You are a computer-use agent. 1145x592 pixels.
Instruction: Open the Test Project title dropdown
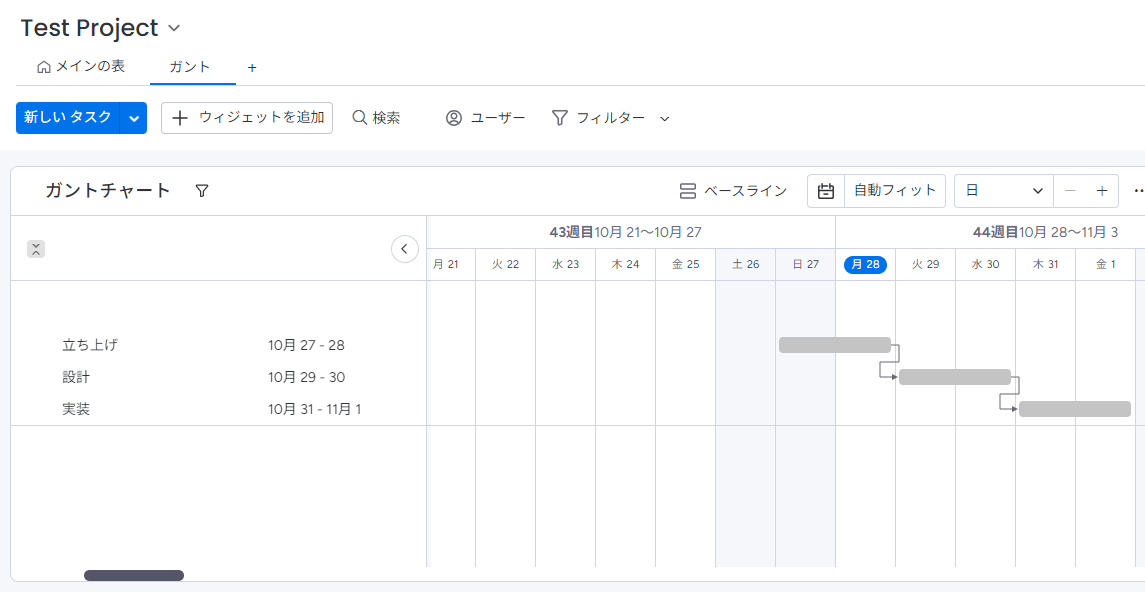pos(174,28)
